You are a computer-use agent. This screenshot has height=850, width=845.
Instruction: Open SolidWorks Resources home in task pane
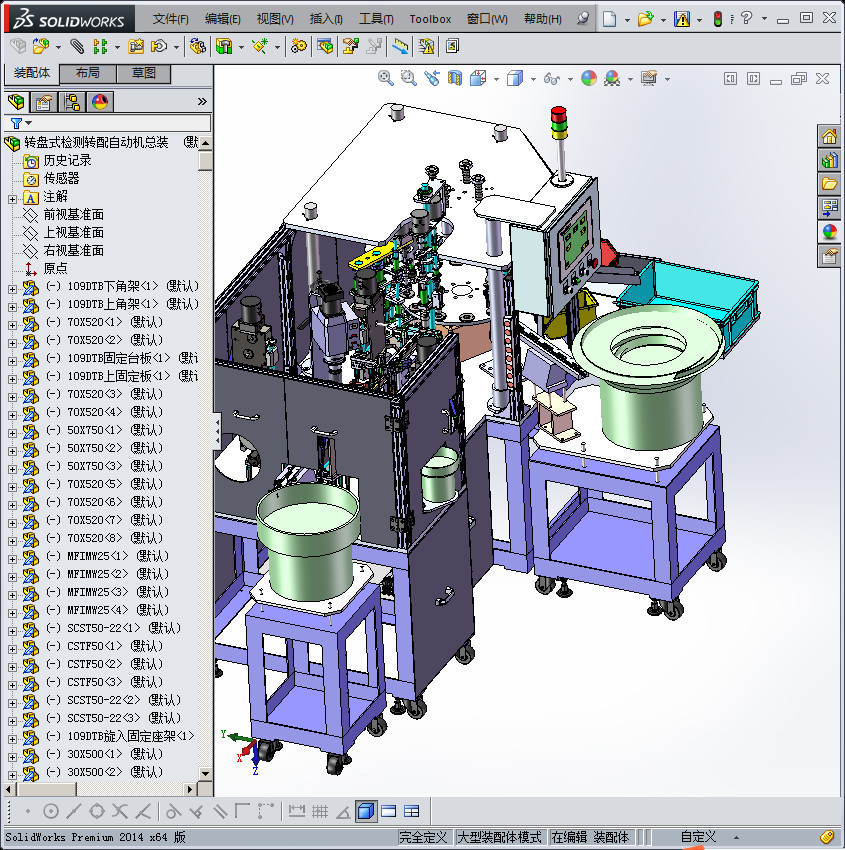(829, 136)
